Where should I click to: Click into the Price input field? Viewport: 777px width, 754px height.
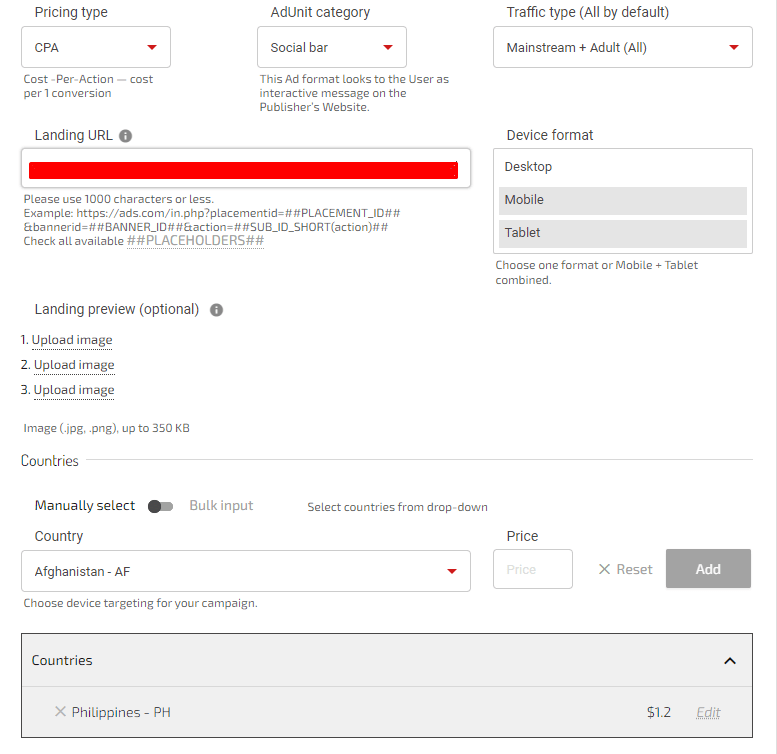tap(533, 569)
